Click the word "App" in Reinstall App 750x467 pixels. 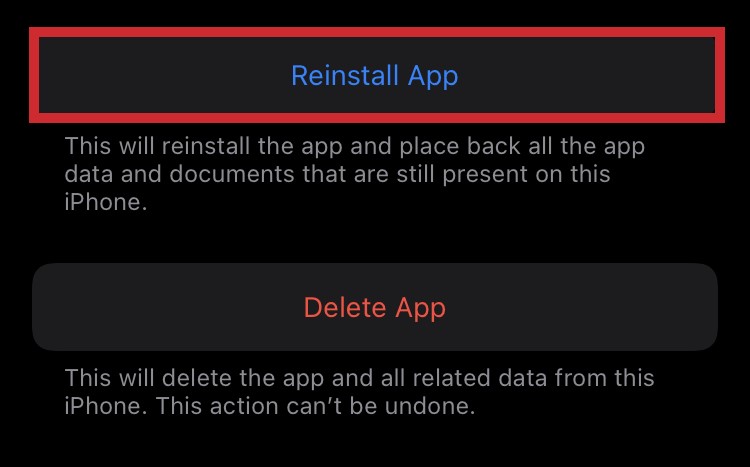click(433, 77)
